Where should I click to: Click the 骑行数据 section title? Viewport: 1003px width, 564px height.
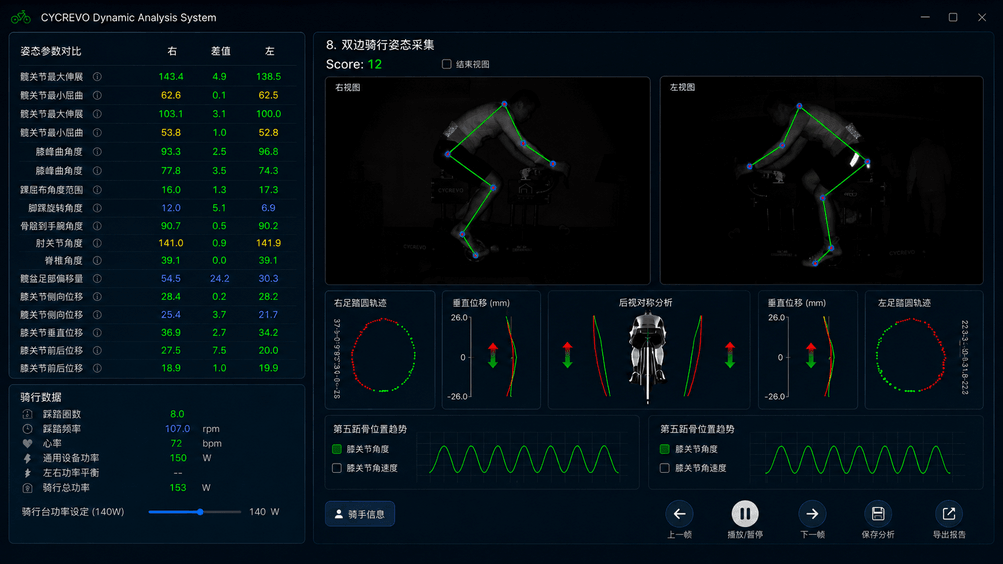pos(41,398)
